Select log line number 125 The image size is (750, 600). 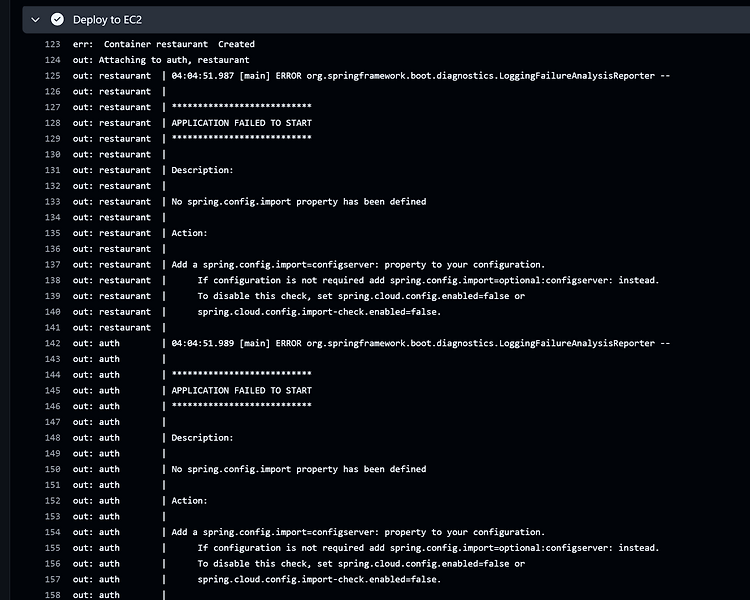point(53,76)
